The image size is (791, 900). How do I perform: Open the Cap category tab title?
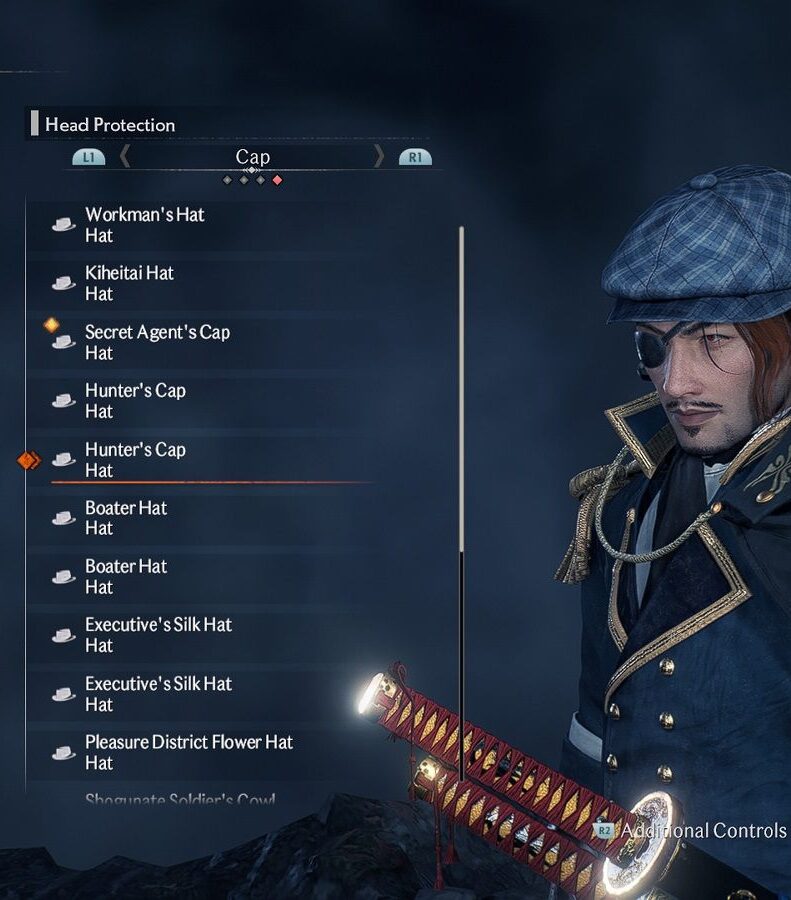253,157
